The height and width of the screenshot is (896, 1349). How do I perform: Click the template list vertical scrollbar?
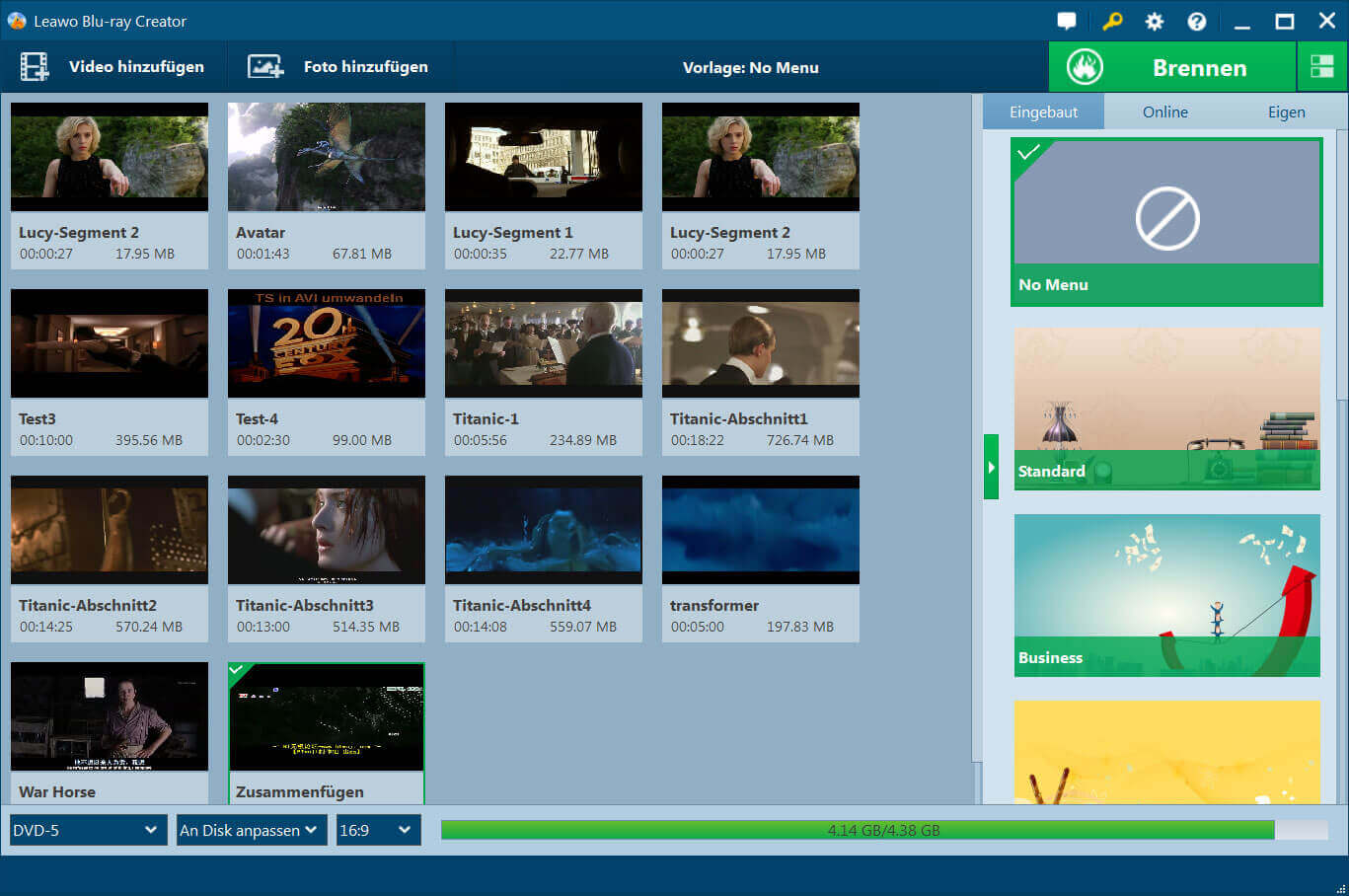1342,266
